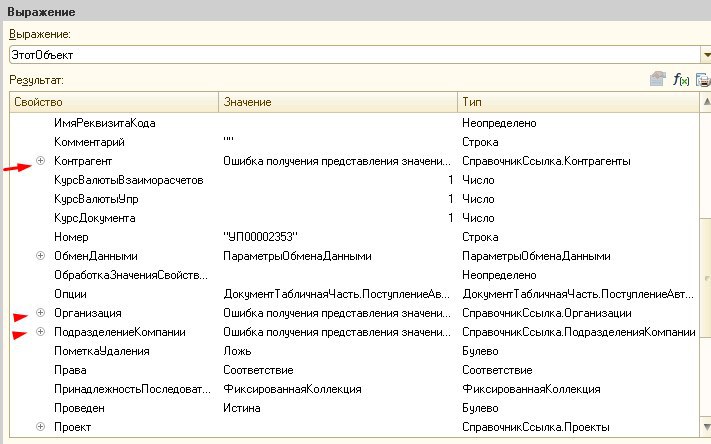The width and height of the screenshot is (711, 444).
Task: Click the Соответствие value in the Права row
Action: (258, 371)
